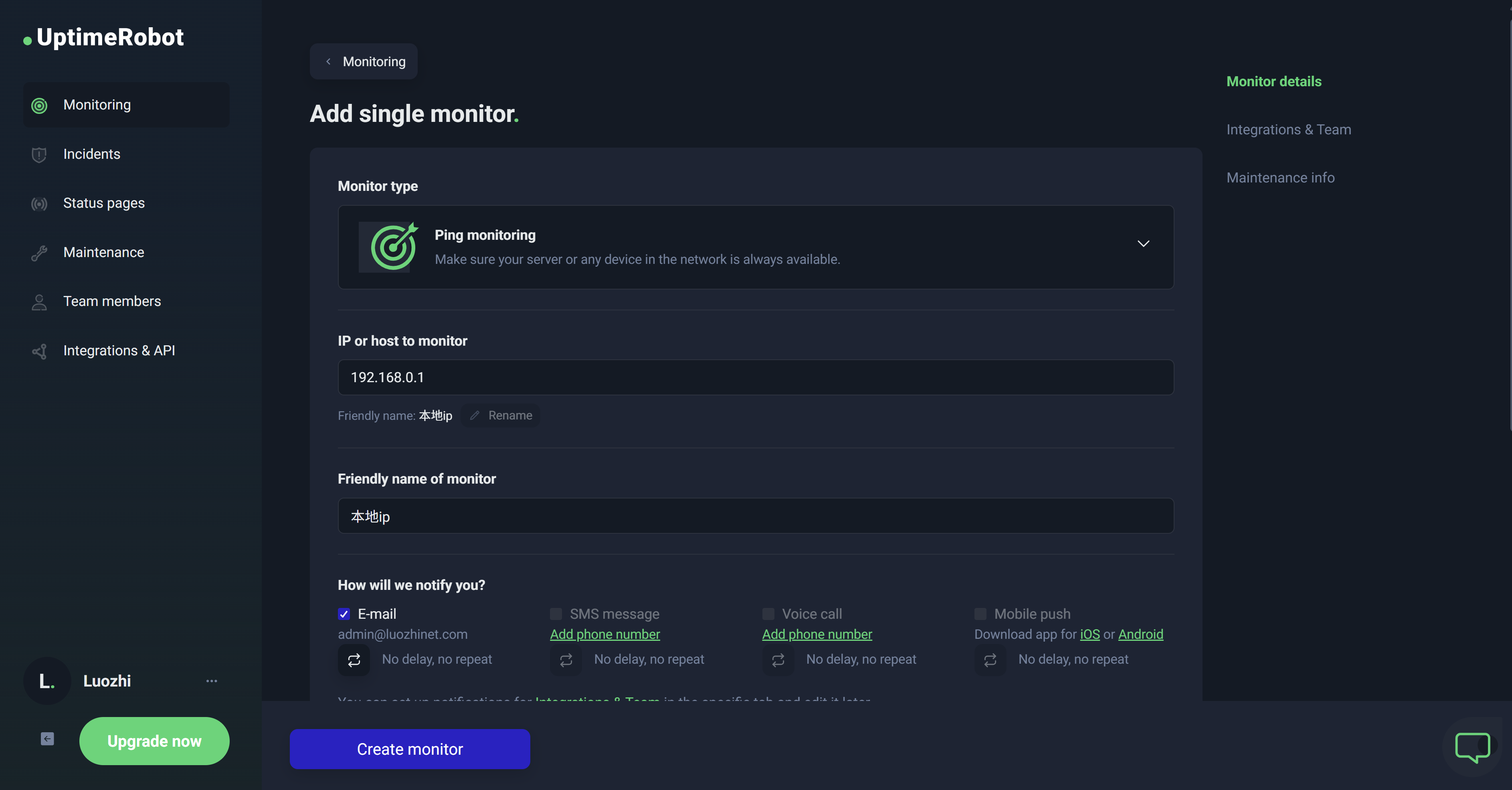Click the E-mail repeat settings icon
The height and width of the screenshot is (790, 1512).
[354, 660]
